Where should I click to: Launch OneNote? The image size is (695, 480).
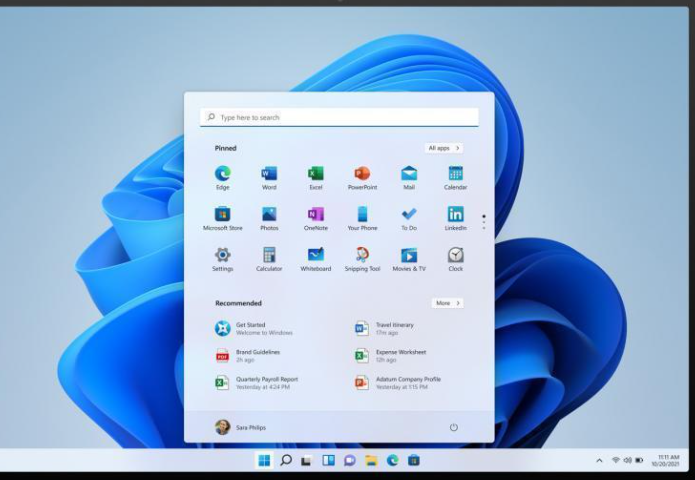[316, 219]
